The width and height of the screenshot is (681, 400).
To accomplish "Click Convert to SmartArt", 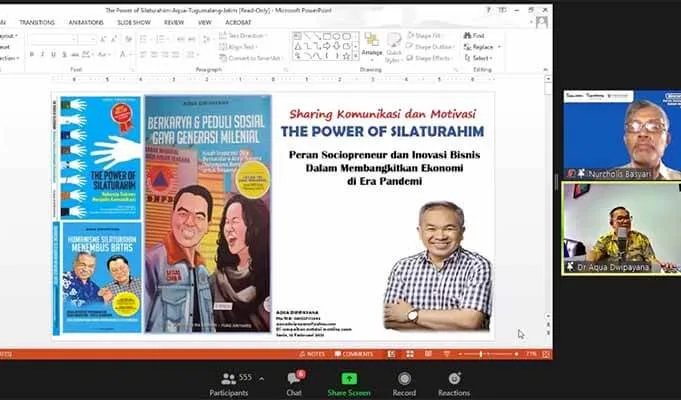I will tap(251, 58).
